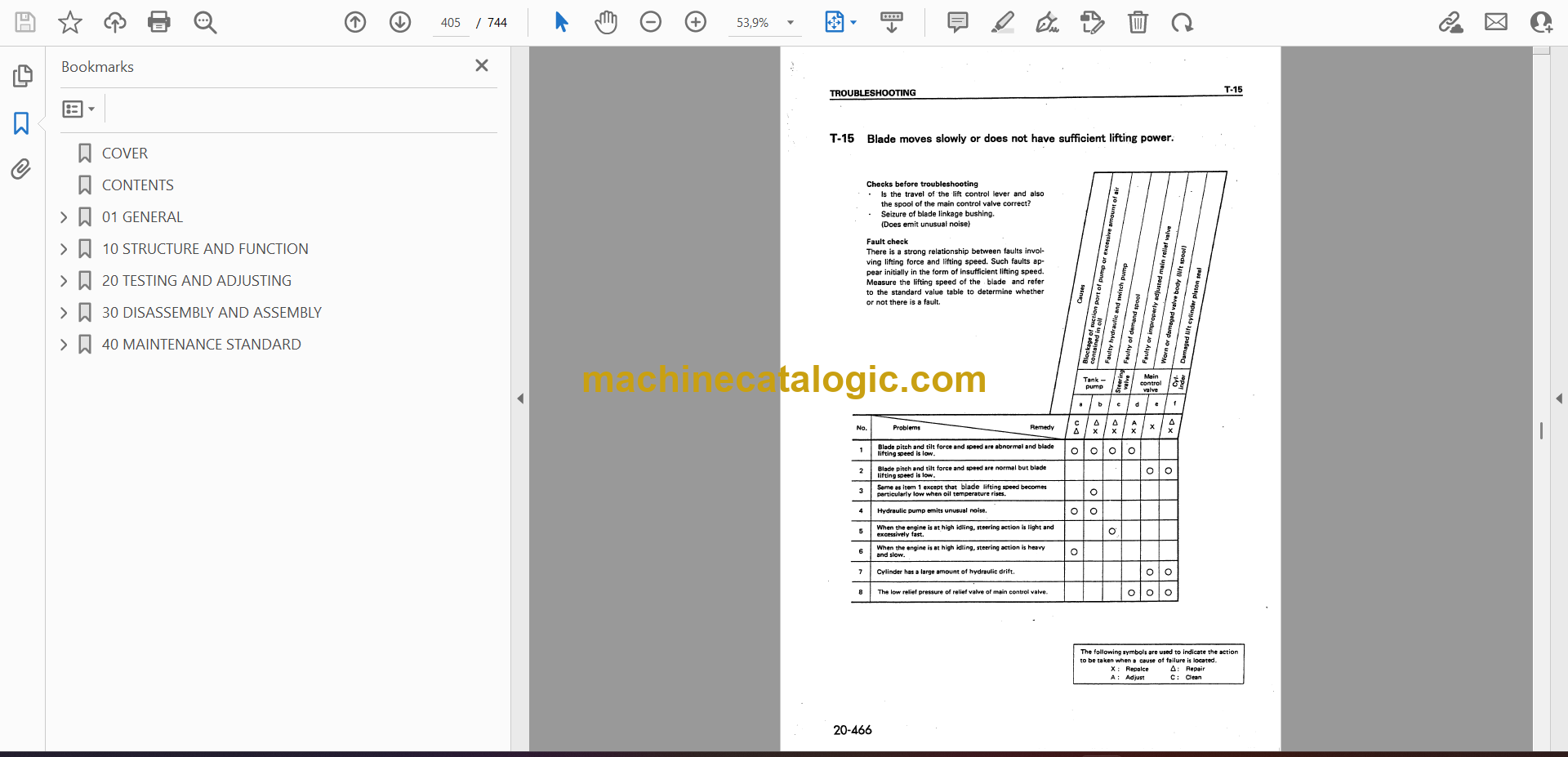Click the Save file icon
Screen dimensions: 1568x757
tap(25, 22)
